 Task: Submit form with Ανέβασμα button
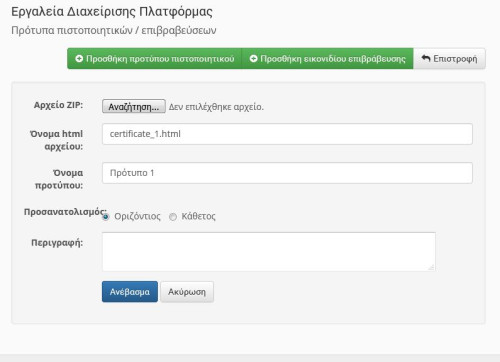(130, 292)
